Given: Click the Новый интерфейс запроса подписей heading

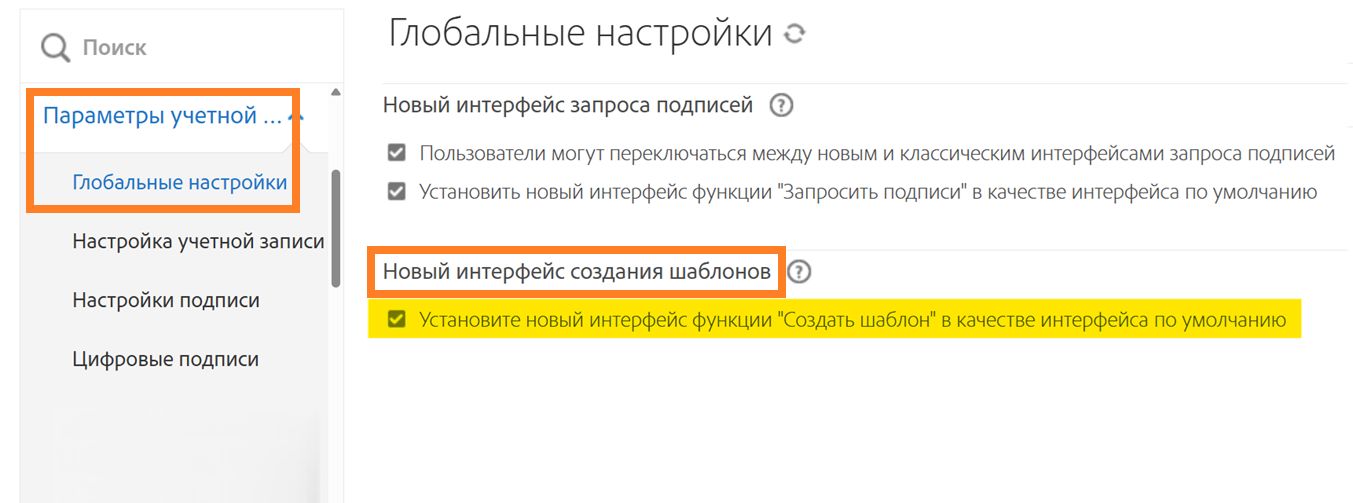Looking at the screenshot, I should (567, 105).
